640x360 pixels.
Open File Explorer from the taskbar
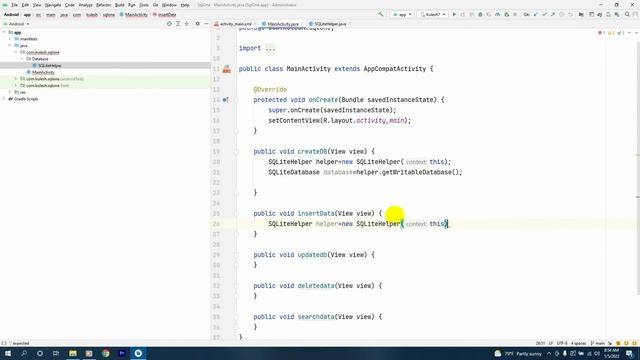point(73,353)
